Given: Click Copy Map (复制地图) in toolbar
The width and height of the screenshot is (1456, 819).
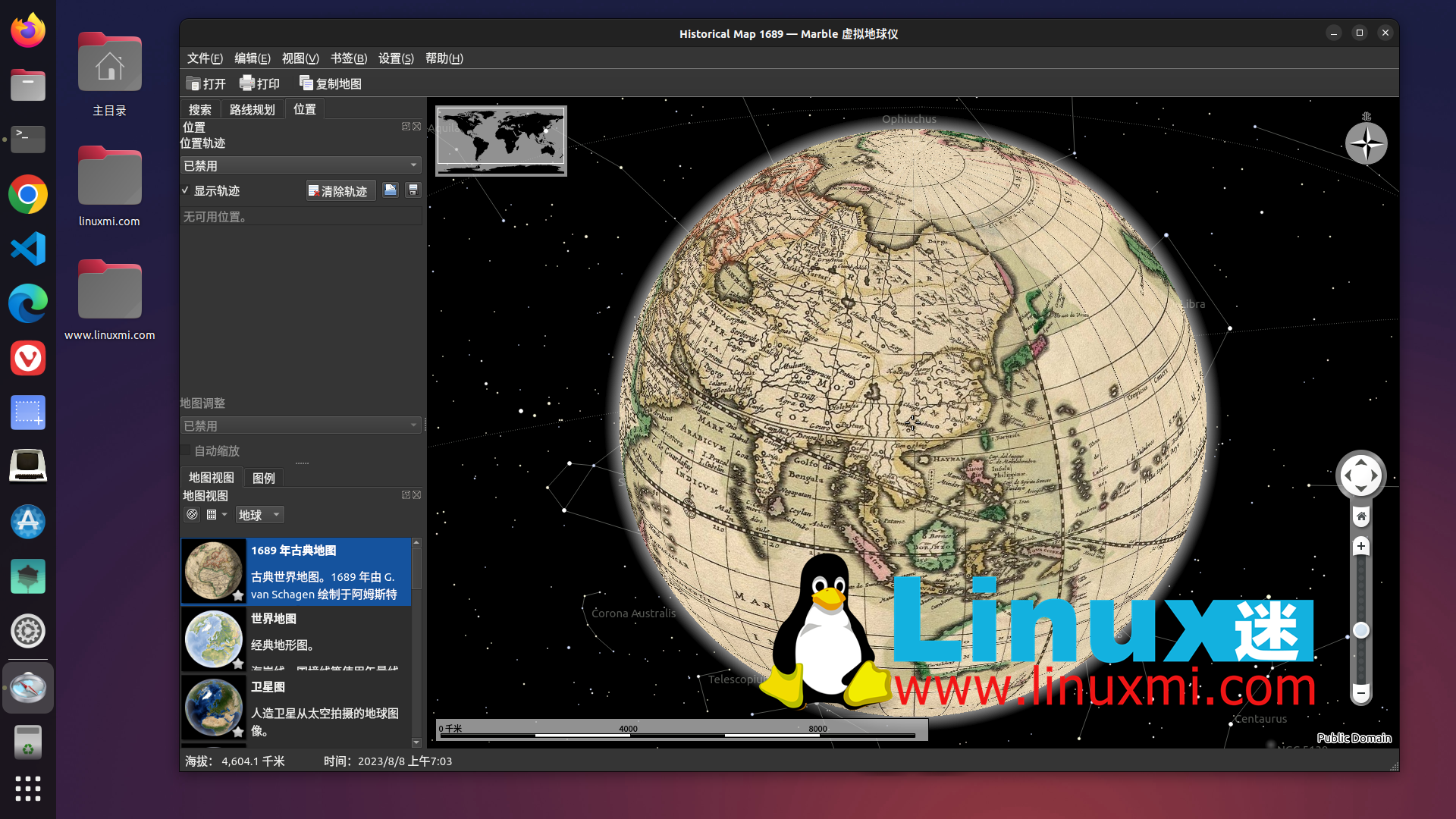Looking at the screenshot, I should point(331,83).
